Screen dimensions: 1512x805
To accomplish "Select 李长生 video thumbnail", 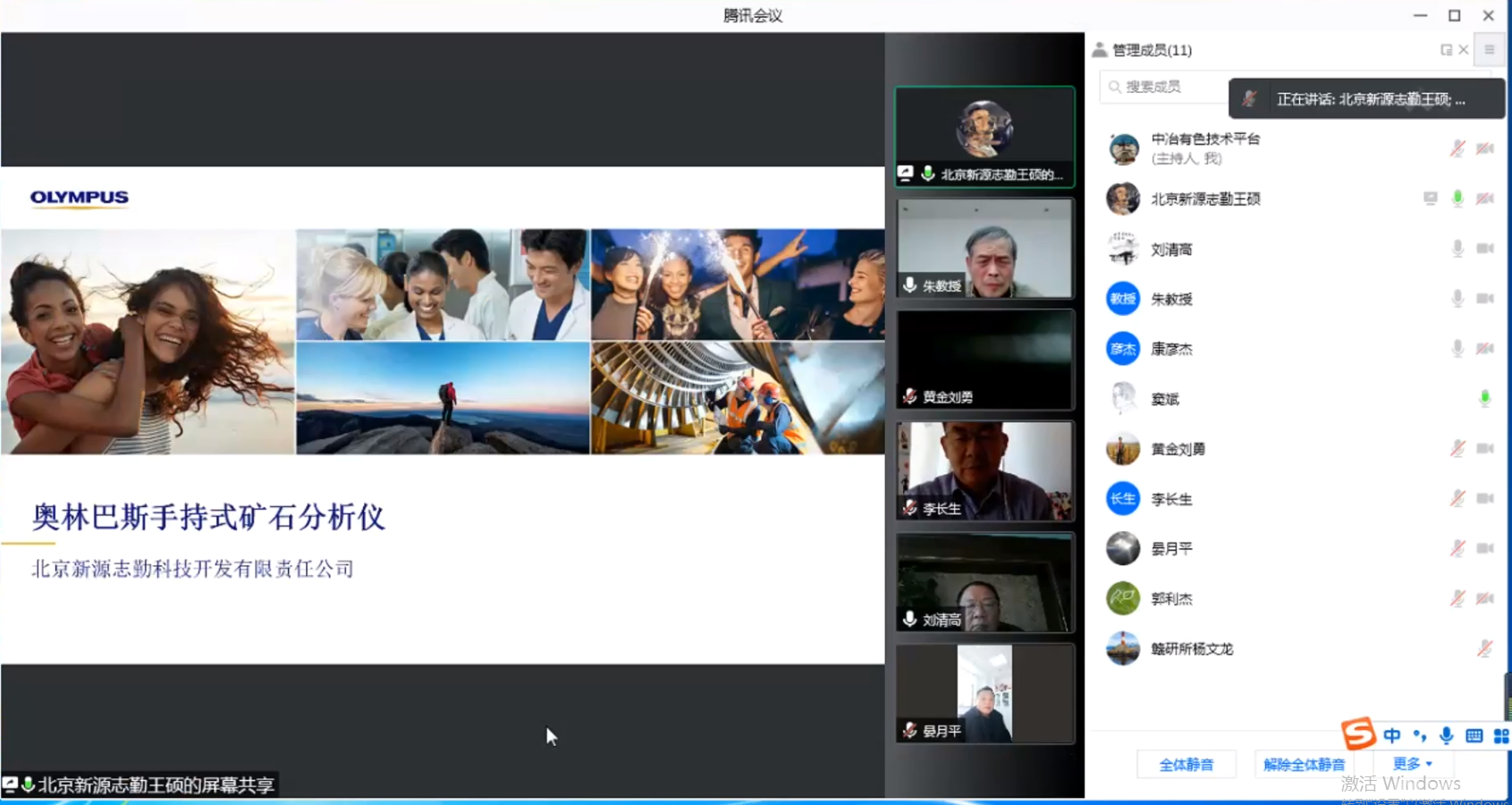I will point(984,470).
